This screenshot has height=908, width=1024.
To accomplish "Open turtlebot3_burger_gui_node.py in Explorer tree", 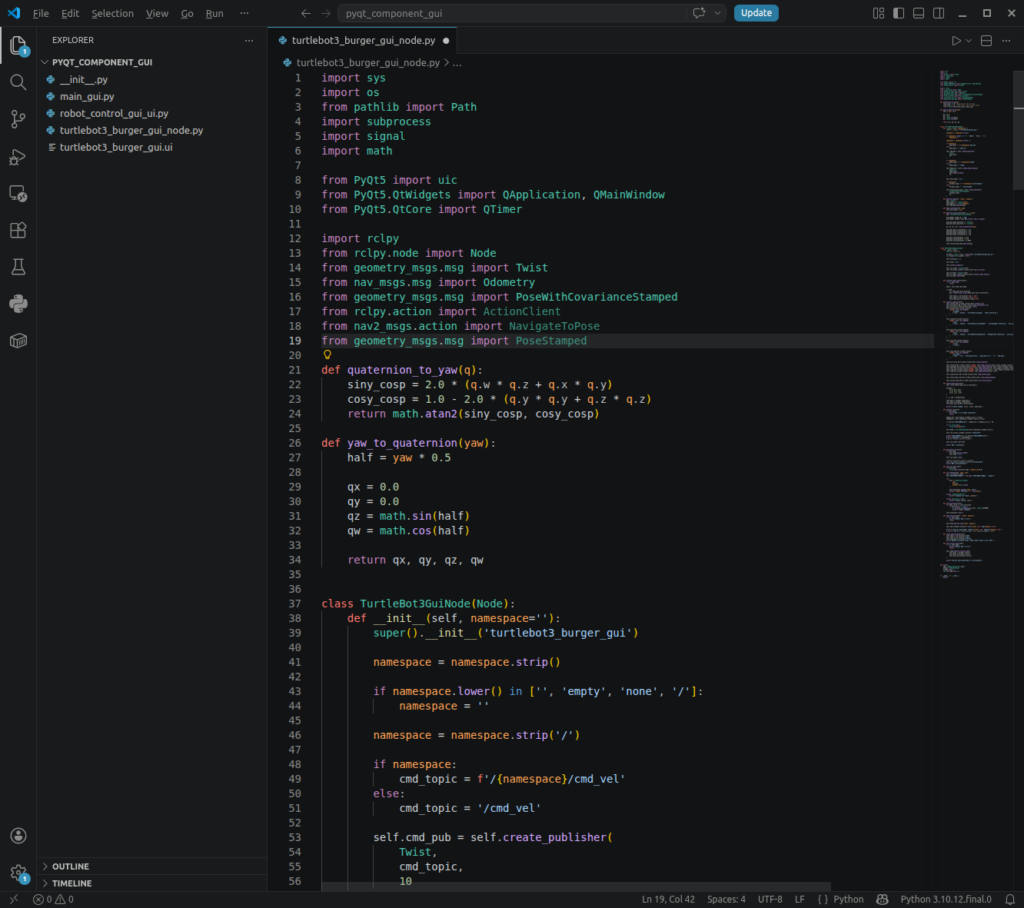I will (152, 131).
